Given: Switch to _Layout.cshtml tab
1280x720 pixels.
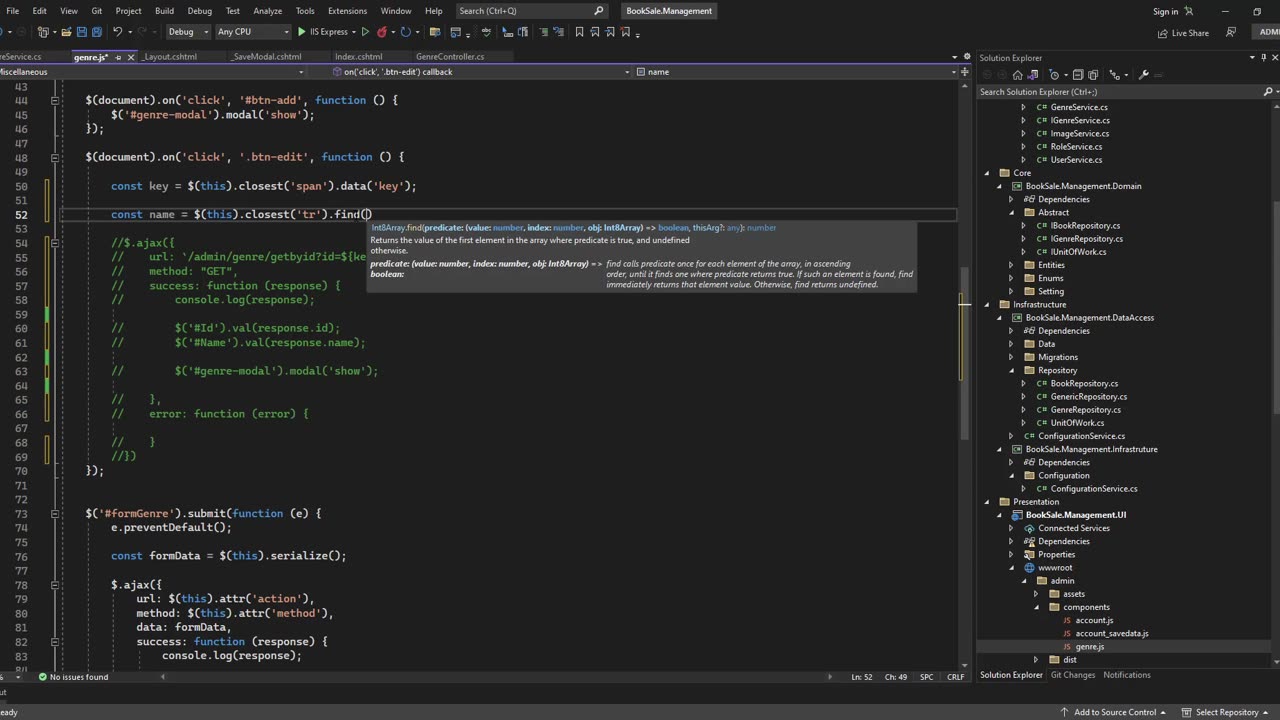Looking at the screenshot, I should 170,57.
